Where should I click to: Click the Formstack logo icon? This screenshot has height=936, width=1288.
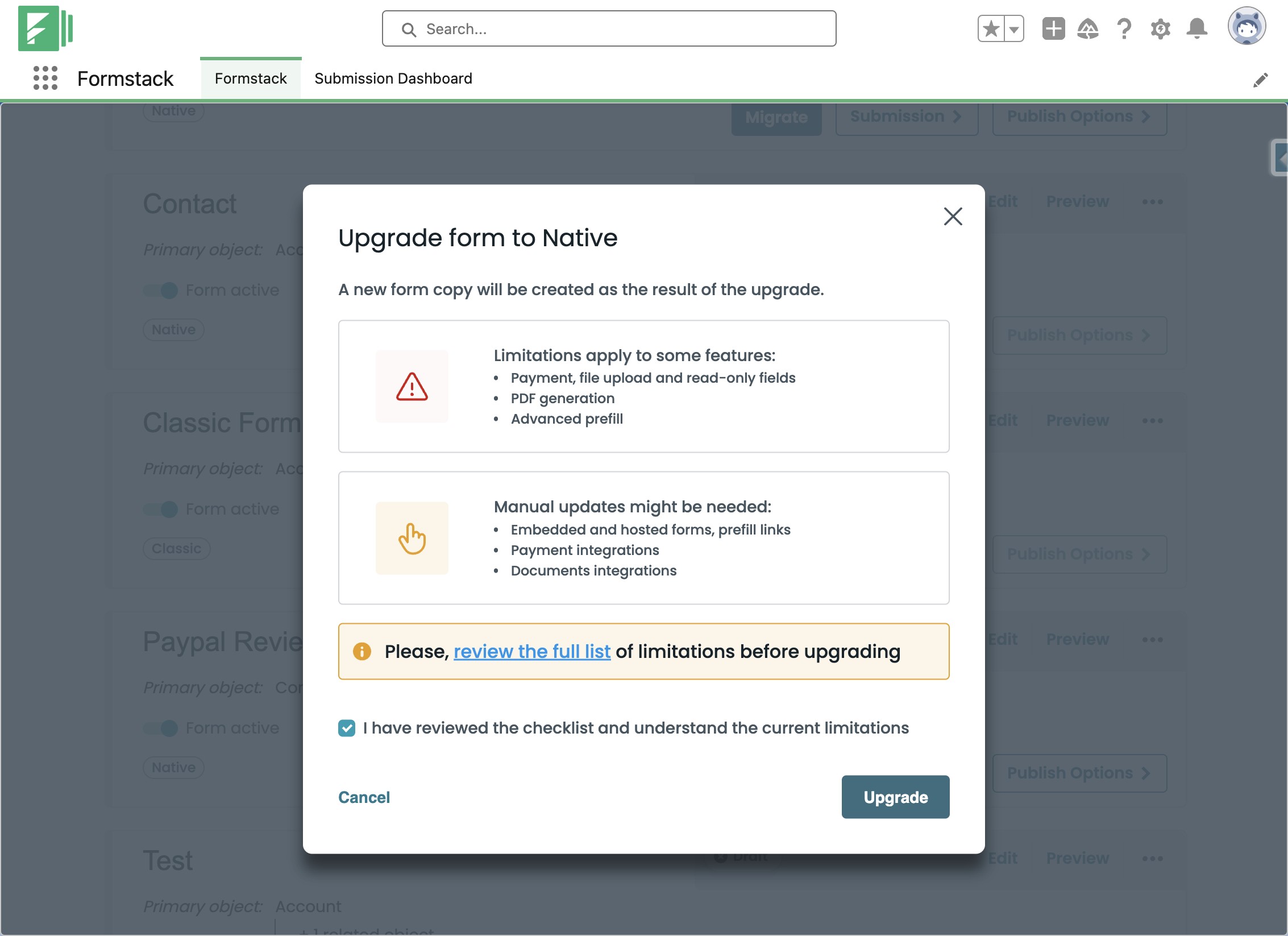45,28
